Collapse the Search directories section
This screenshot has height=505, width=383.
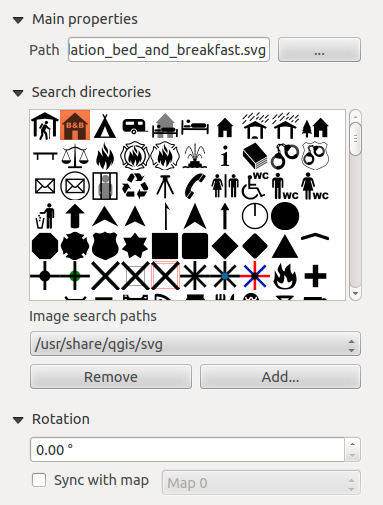tap(18, 93)
